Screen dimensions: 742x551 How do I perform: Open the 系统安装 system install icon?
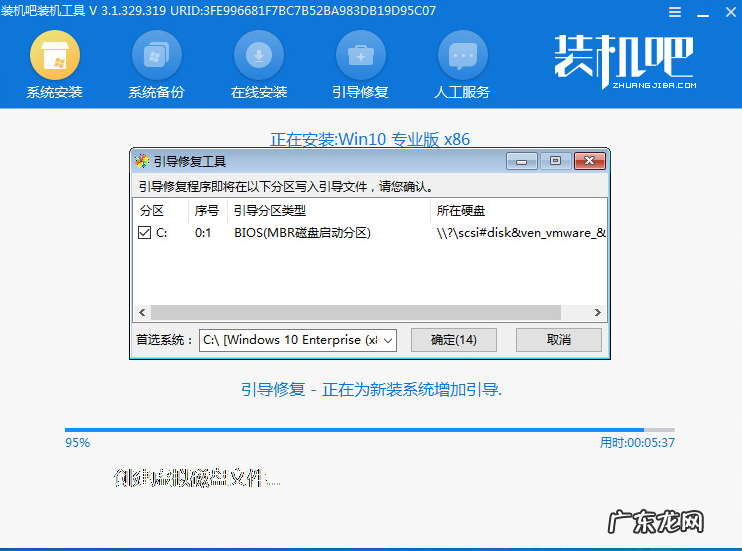[x=54, y=55]
